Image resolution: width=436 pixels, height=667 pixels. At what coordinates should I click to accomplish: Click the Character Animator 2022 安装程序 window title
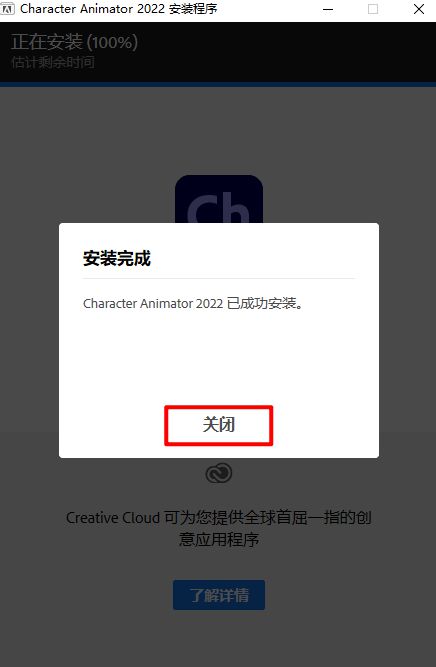pos(119,9)
